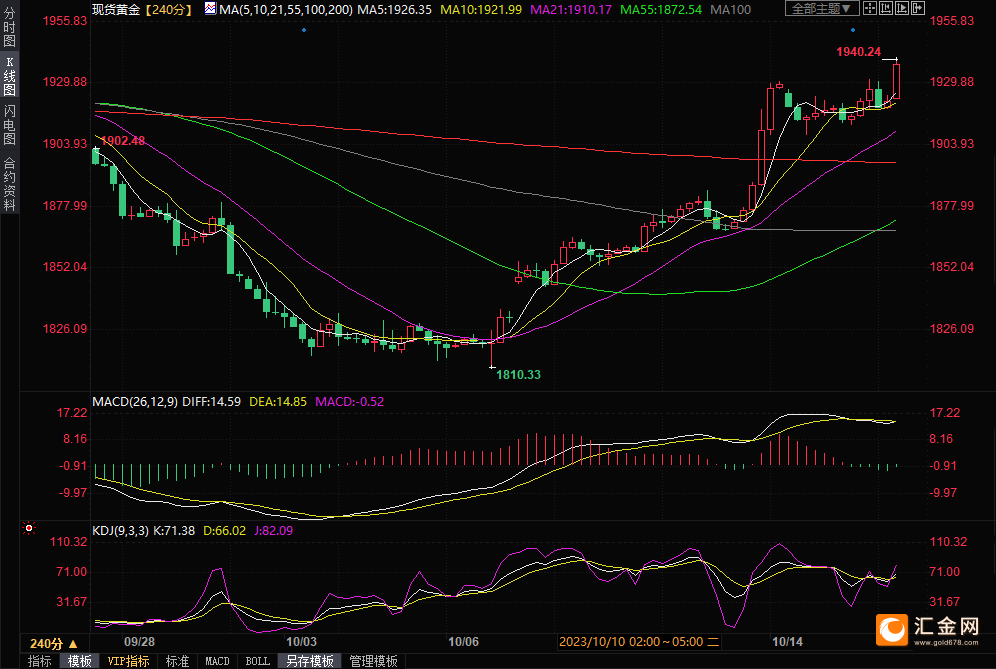Image resolution: width=996 pixels, height=669 pixels.
Task: Click the third window layout icon at top right
Action: pyautogui.click(x=901, y=8)
